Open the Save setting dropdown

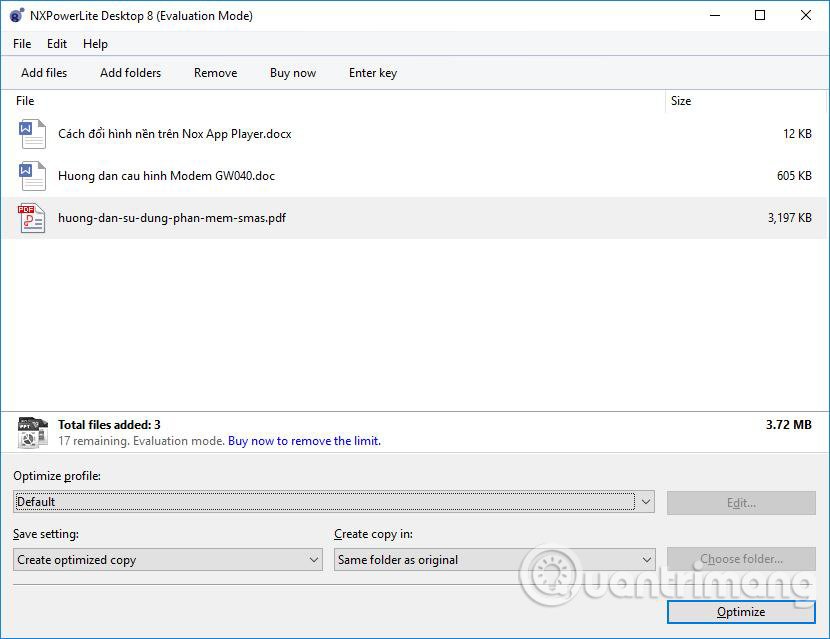click(x=167, y=560)
